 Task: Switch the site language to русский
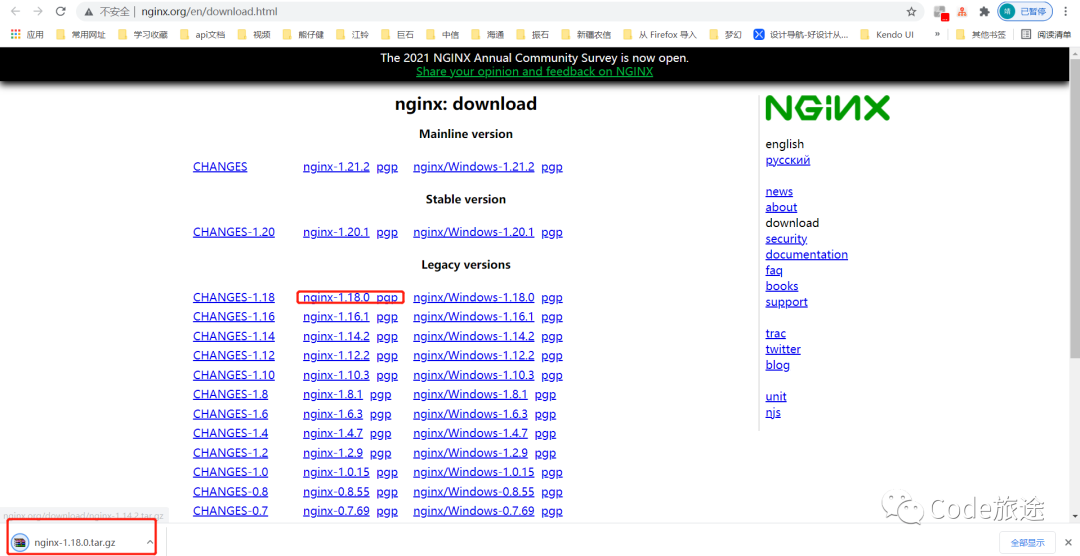point(787,161)
